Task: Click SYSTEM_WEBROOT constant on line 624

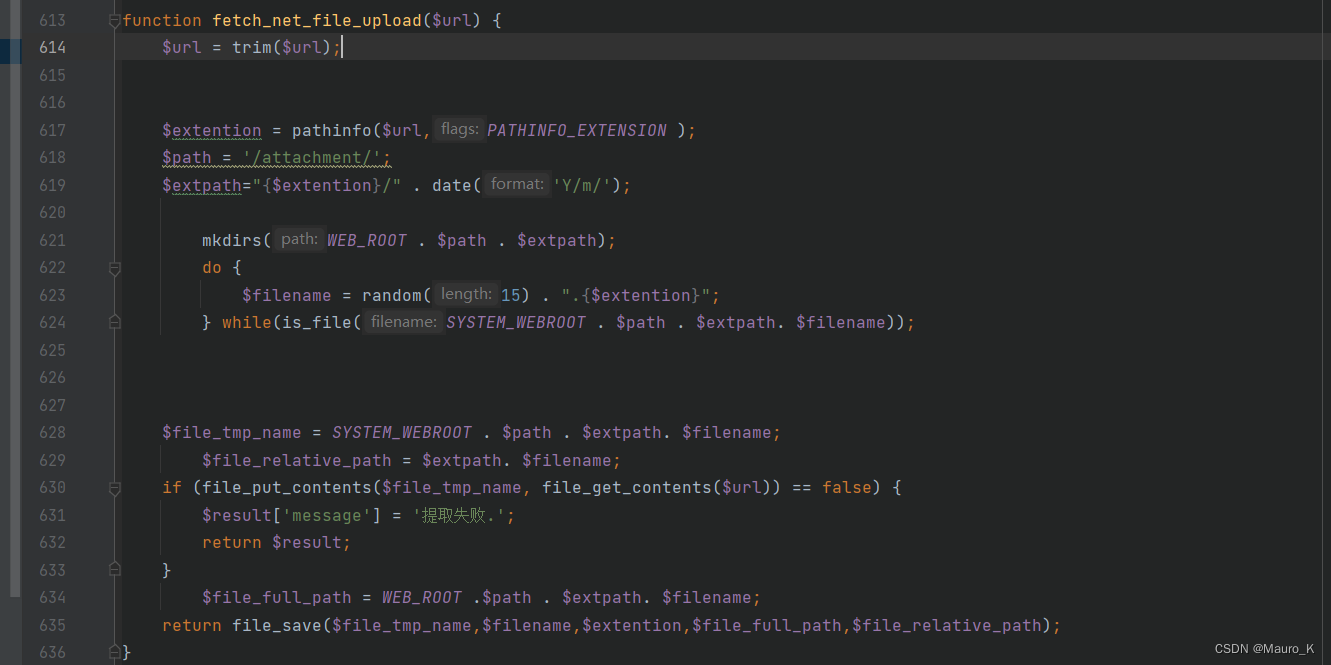Action: (x=516, y=322)
